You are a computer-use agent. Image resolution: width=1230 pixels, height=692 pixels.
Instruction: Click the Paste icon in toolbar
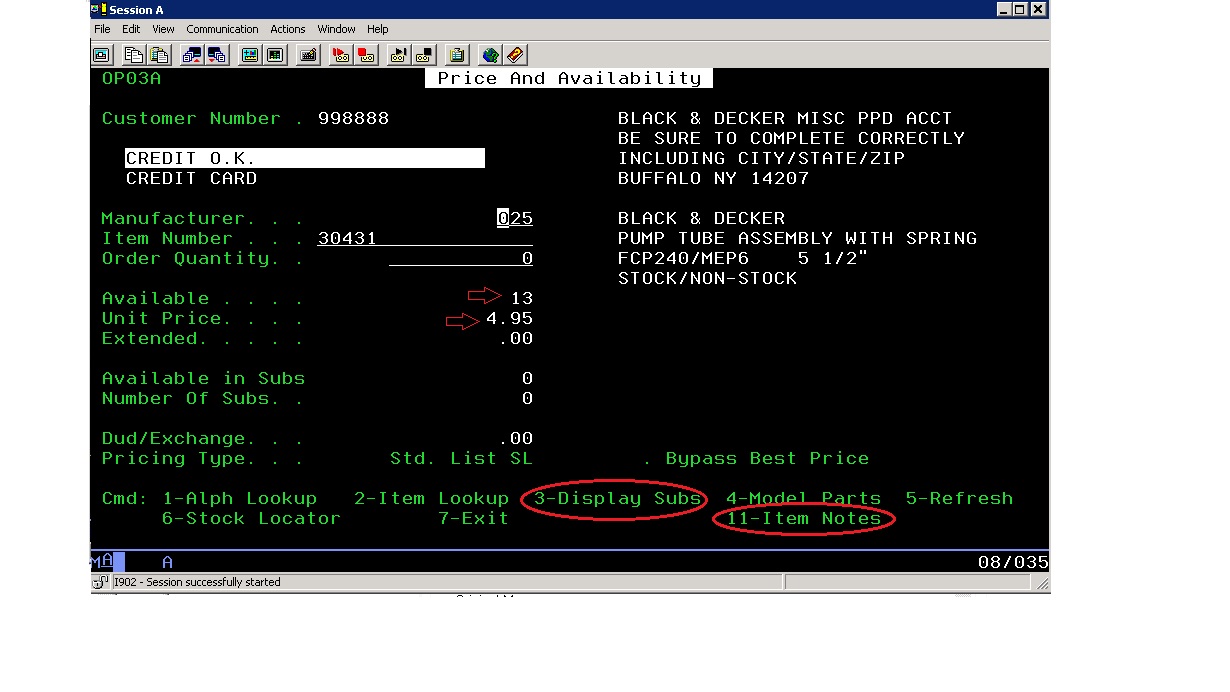click(158, 55)
